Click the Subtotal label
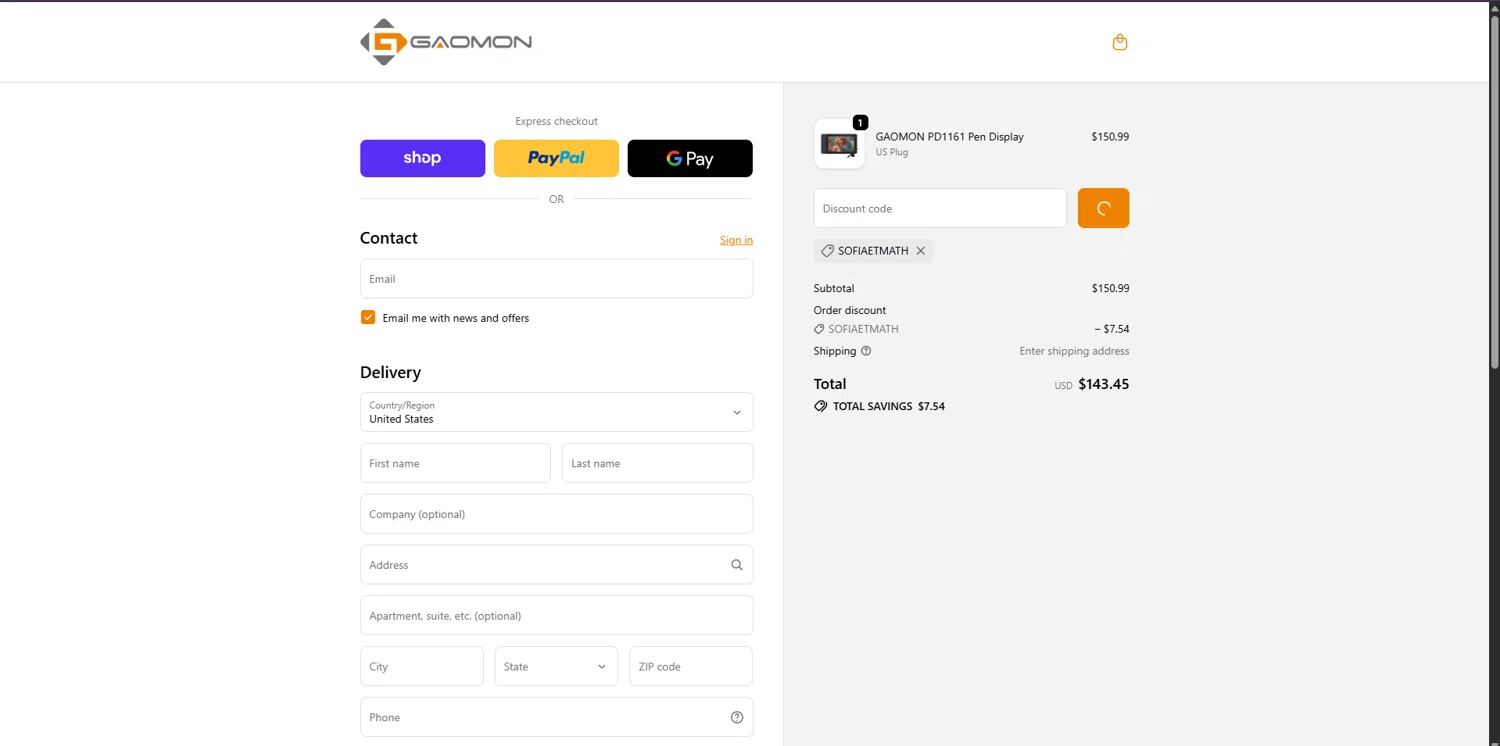 pyautogui.click(x=834, y=288)
